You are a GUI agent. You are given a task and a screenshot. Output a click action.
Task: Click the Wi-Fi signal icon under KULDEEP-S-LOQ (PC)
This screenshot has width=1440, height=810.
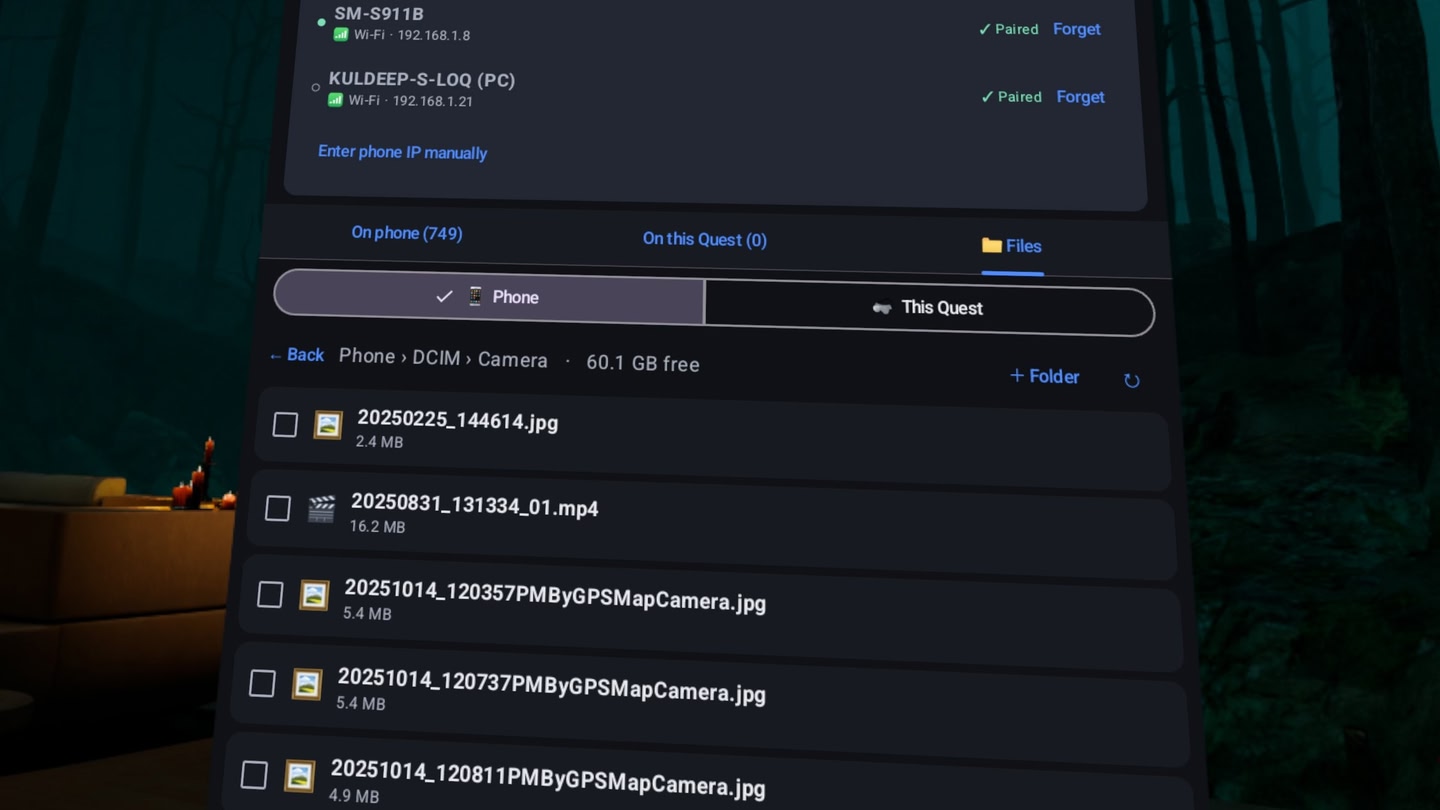[x=335, y=100]
